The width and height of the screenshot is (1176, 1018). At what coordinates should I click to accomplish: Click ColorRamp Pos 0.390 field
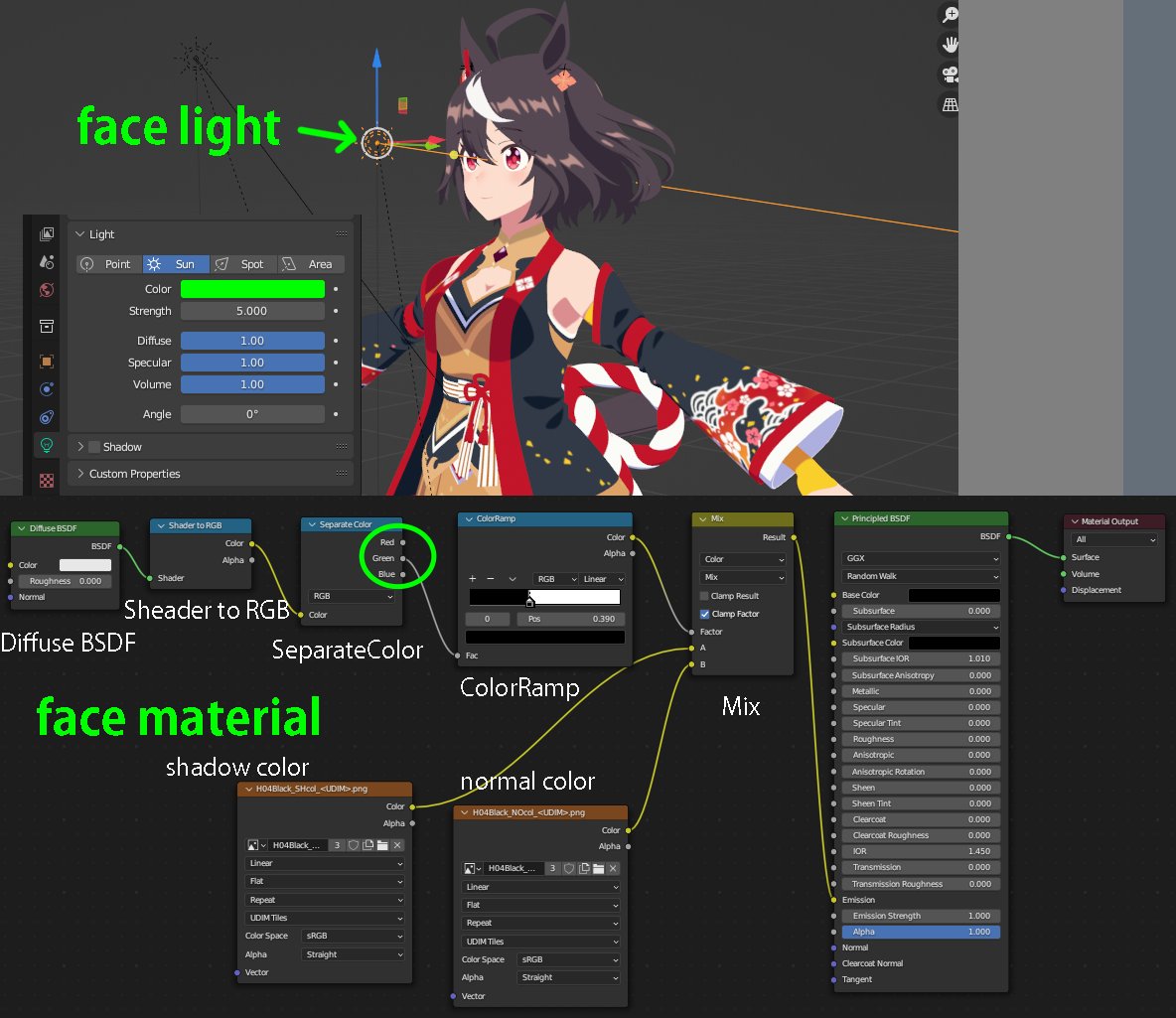point(571,619)
